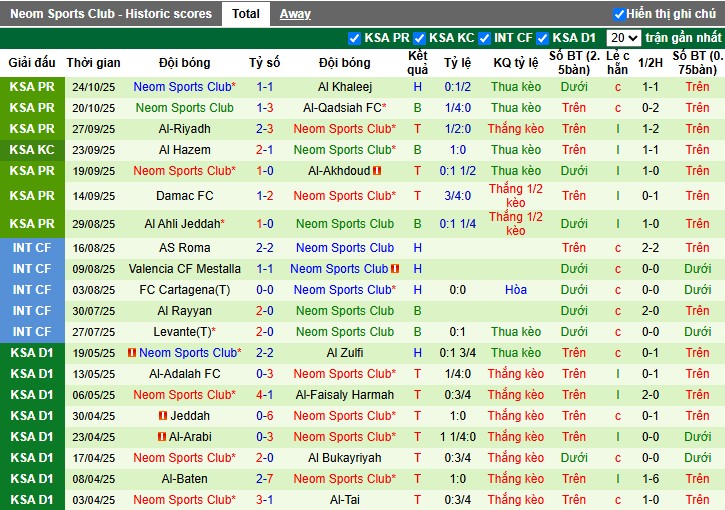Click Al-Qadsiah FC team name
725x510 pixels.
point(345,108)
